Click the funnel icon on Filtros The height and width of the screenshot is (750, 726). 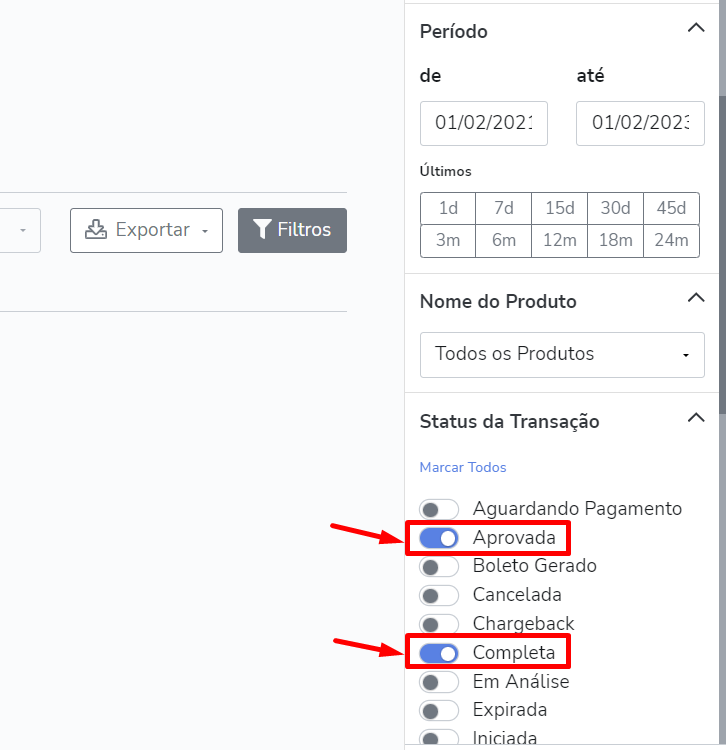pyautogui.click(x=262, y=229)
